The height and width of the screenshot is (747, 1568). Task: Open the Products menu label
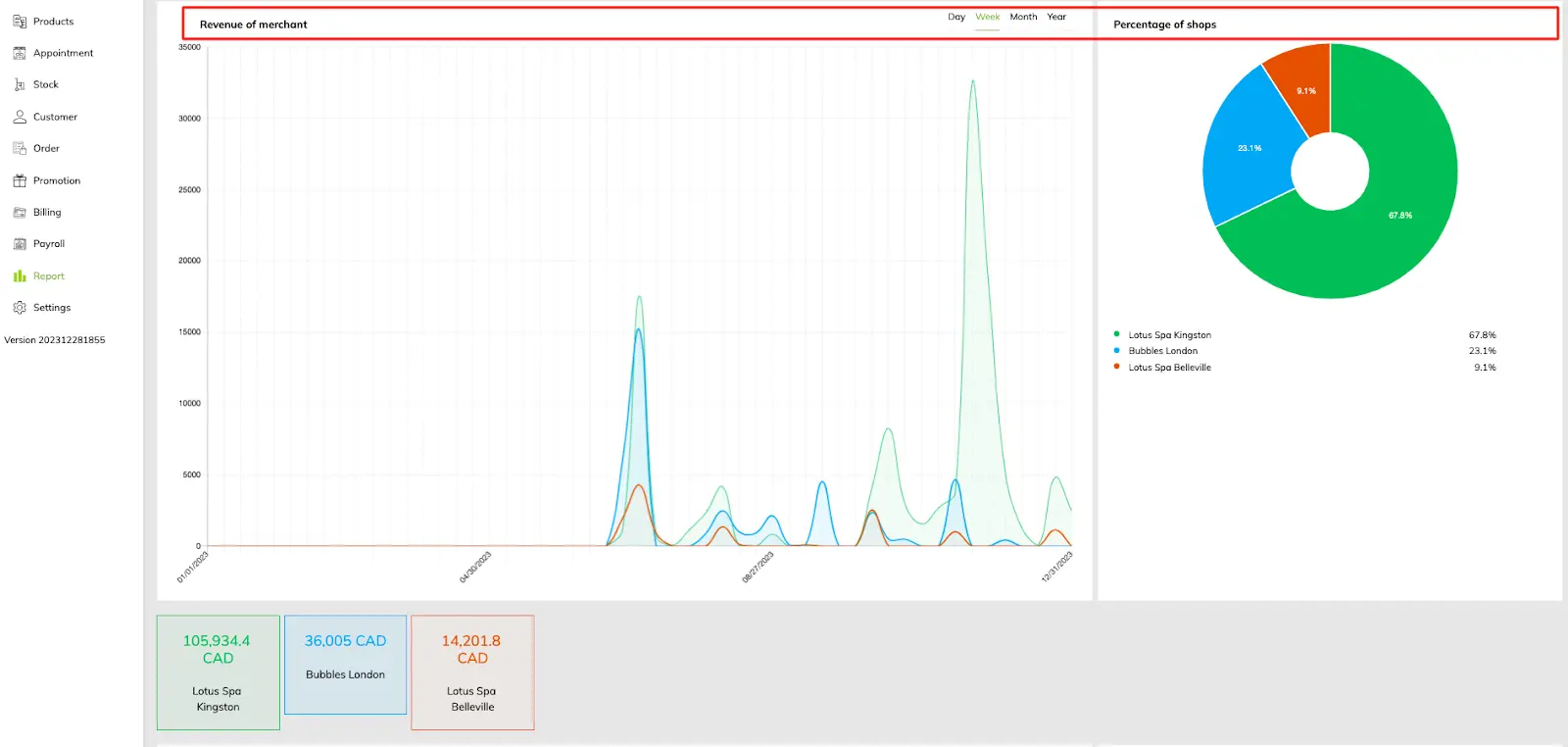coord(53,22)
